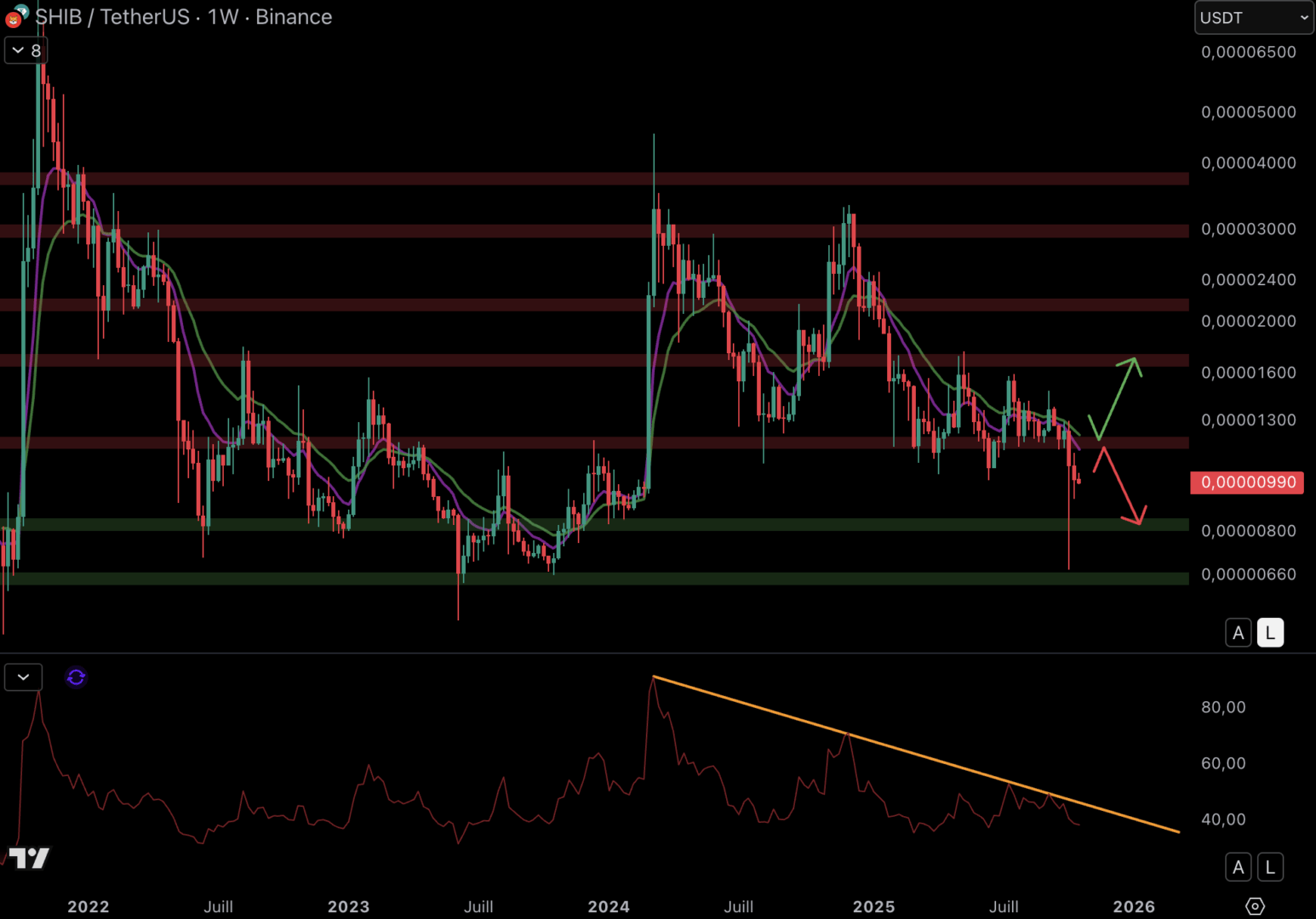
Task: Toggle log scale on indicator pane
Action: [x=1270, y=867]
